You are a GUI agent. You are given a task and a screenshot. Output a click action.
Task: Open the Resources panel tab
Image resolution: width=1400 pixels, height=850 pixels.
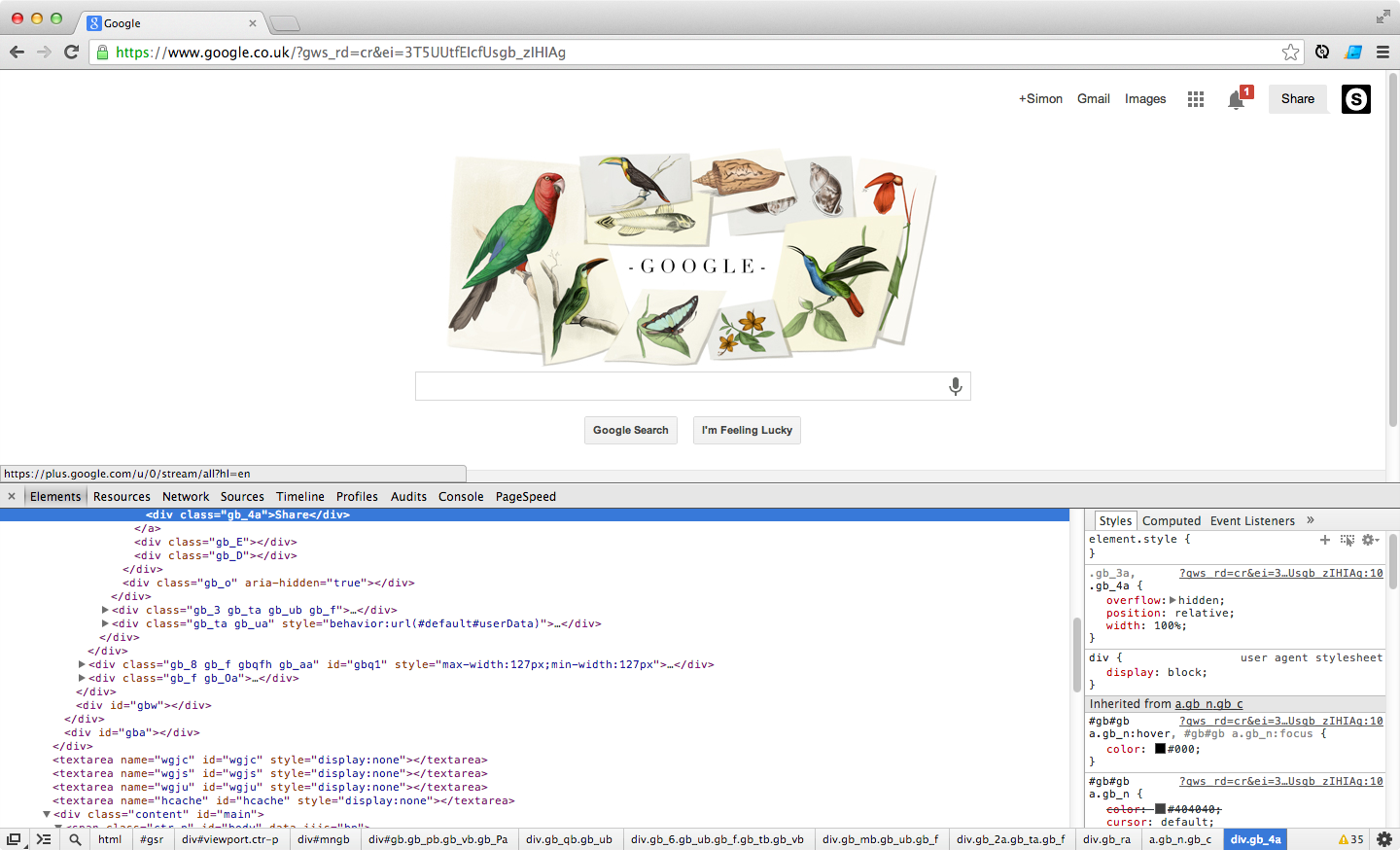[x=122, y=496]
